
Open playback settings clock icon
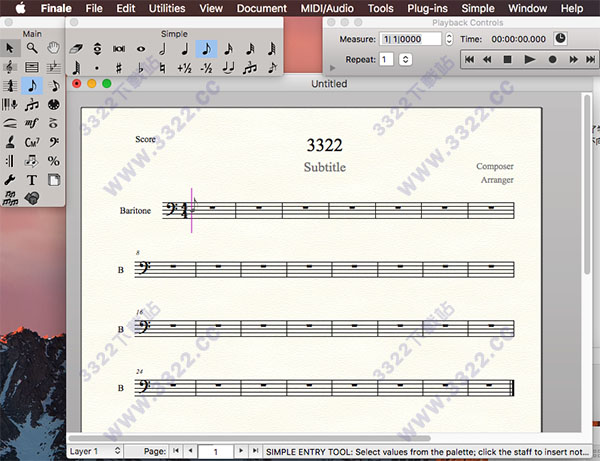tap(560, 38)
